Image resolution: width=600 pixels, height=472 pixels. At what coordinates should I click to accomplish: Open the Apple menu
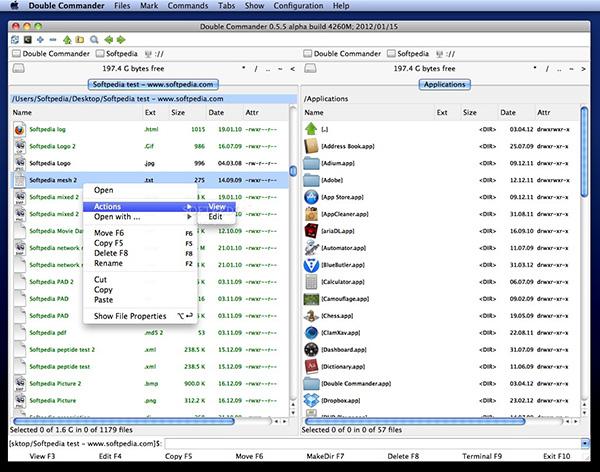15,5
